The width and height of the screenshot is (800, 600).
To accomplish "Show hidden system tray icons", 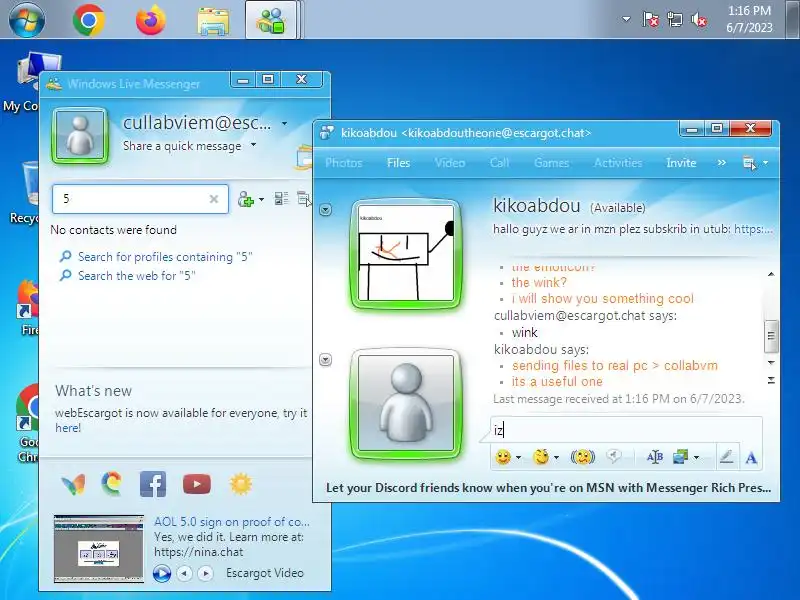I will pos(626,19).
